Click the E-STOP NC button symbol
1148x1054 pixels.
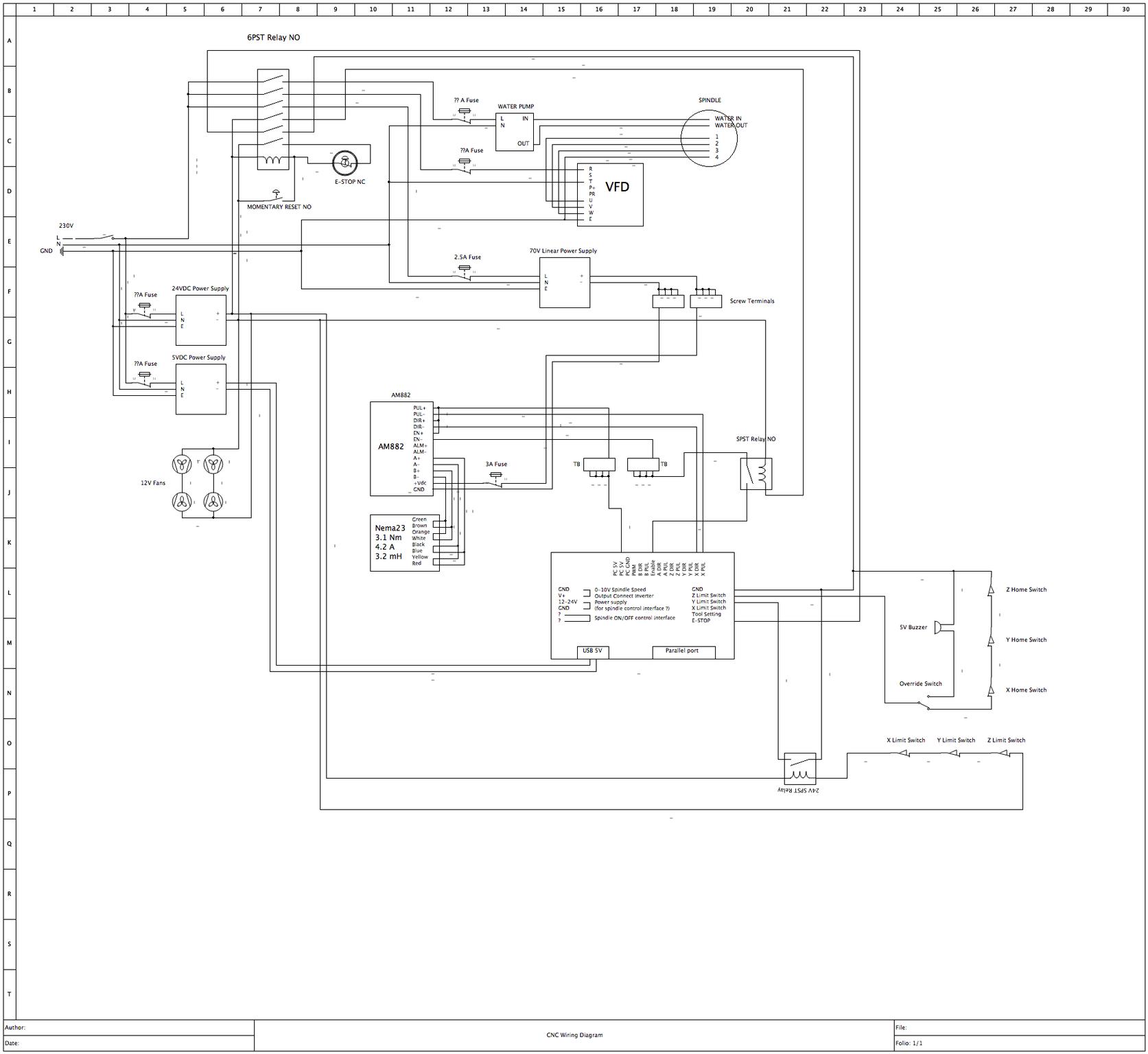(344, 163)
